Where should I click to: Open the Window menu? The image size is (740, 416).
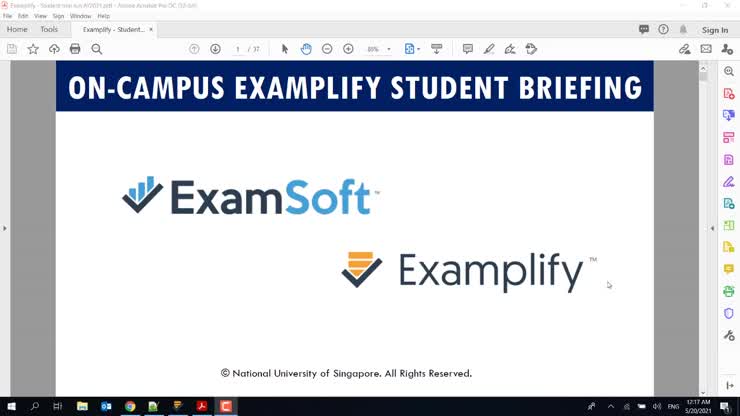pos(80,16)
